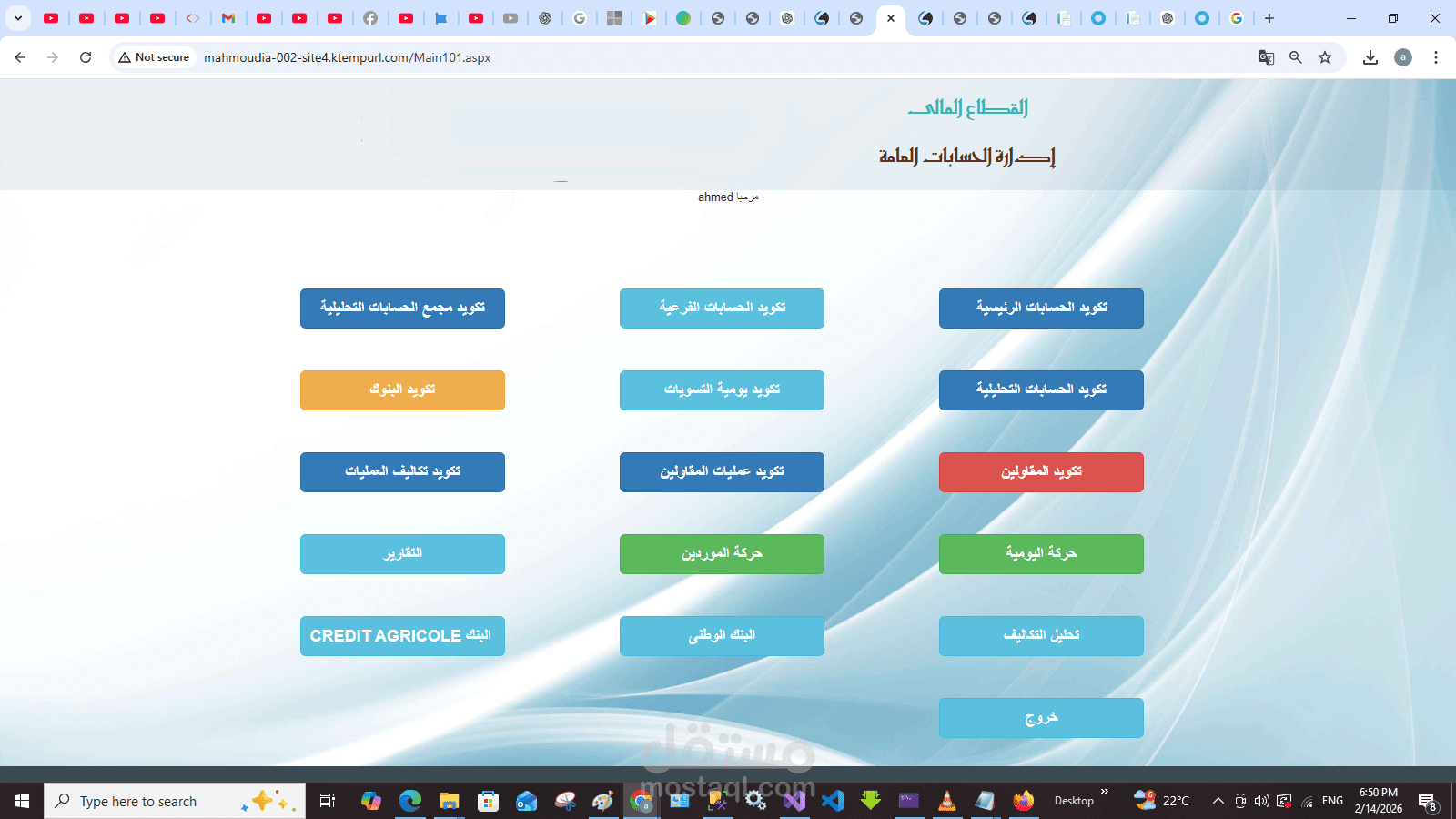Screen dimensions: 1456x819
Task: Switch ENG input language indicator
Action: coord(1332,801)
